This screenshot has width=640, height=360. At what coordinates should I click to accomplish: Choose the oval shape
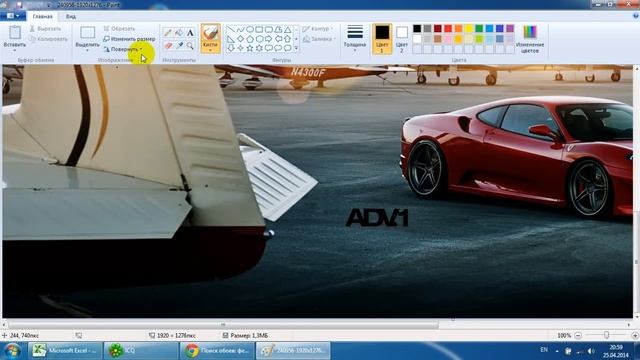coord(250,30)
